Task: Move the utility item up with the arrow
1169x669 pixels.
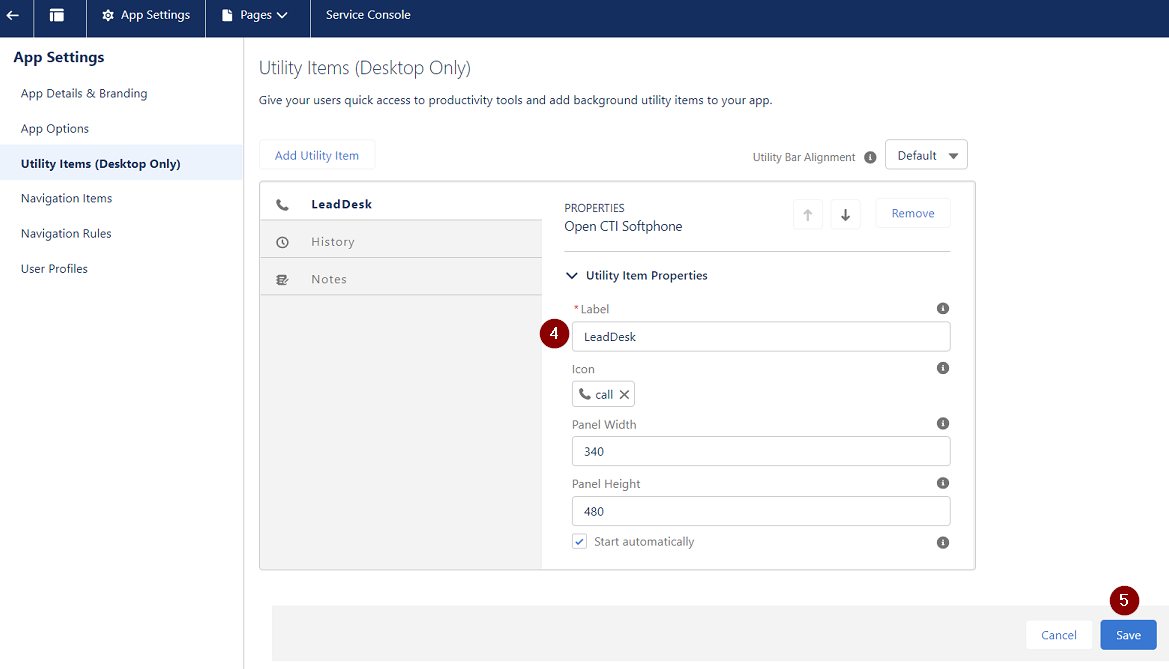Action: click(807, 215)
